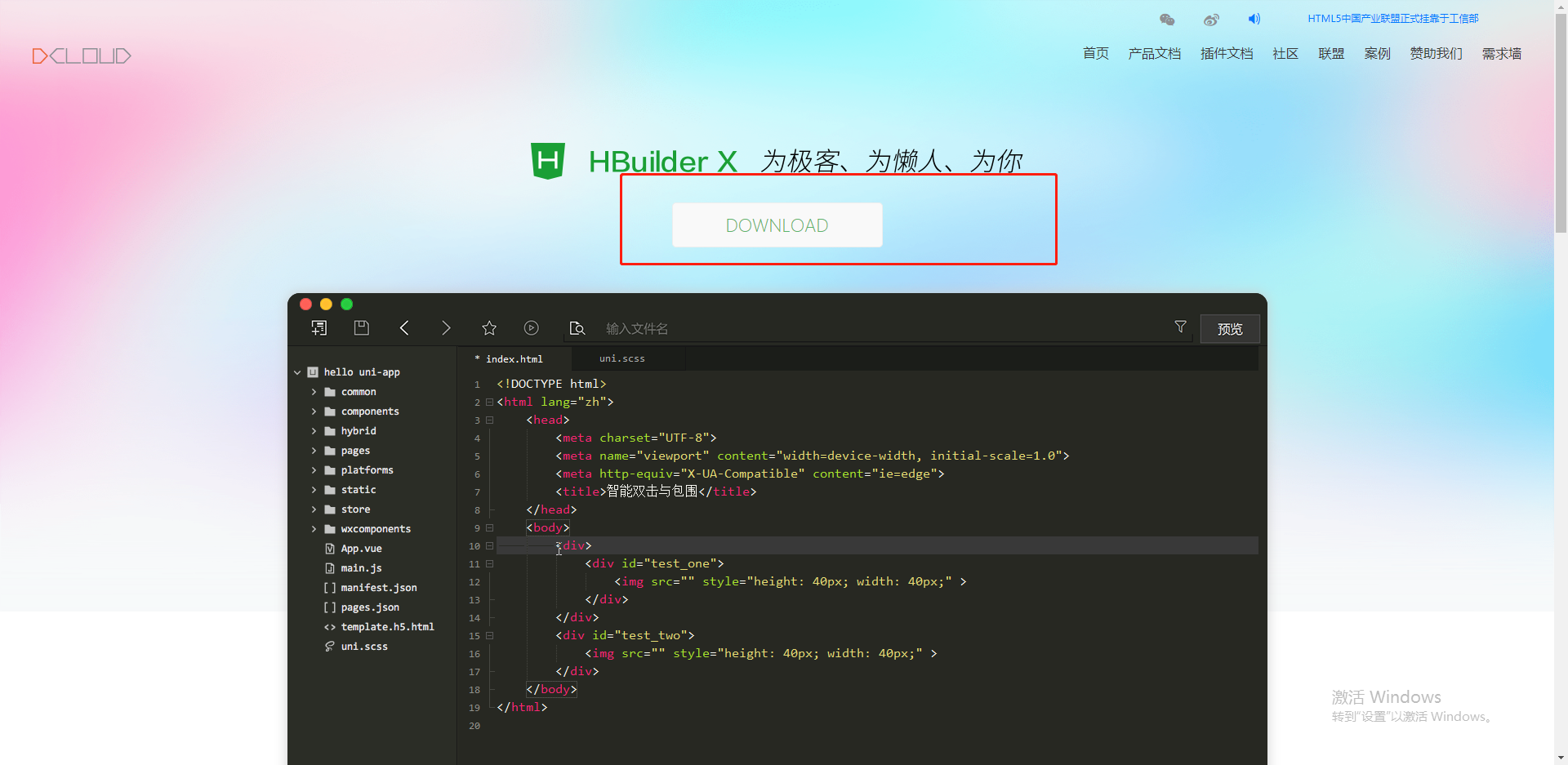1568x765 pixels.
Task: Click the filter funnel icon
Action: (x=1180, y=326)
